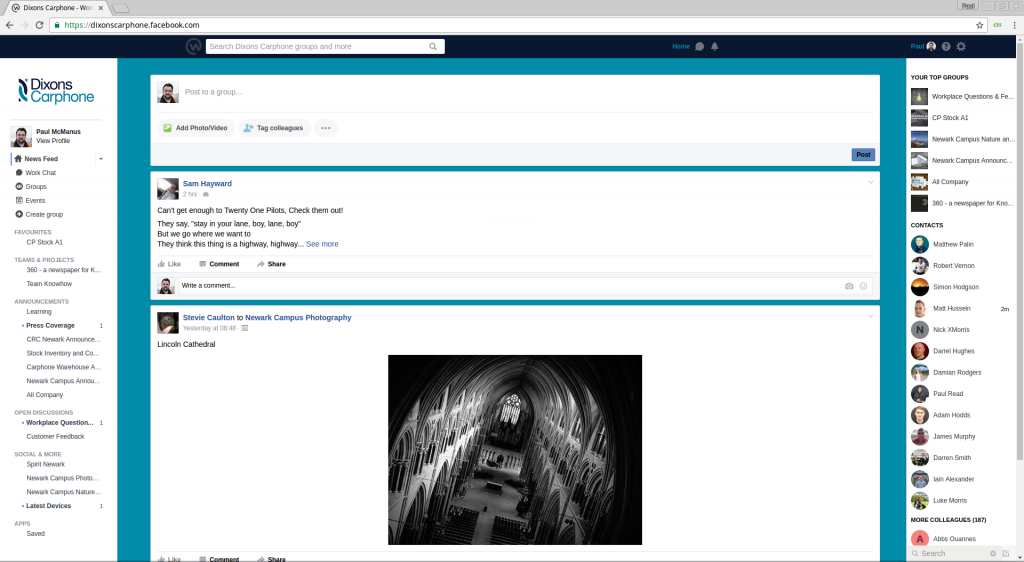This screenshot has height=562, width=1024.
Task: Expand the News Feed dropdown arrow
Action: click(101, 159)
